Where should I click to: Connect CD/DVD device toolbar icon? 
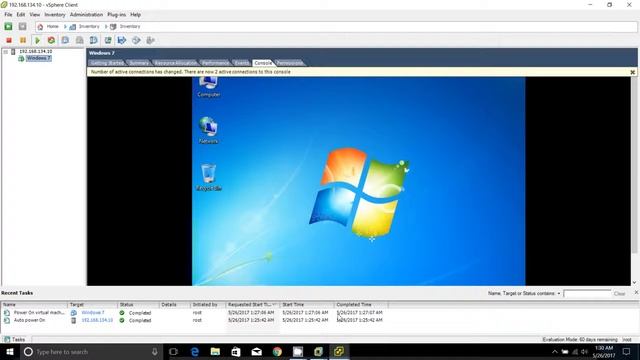136,40
